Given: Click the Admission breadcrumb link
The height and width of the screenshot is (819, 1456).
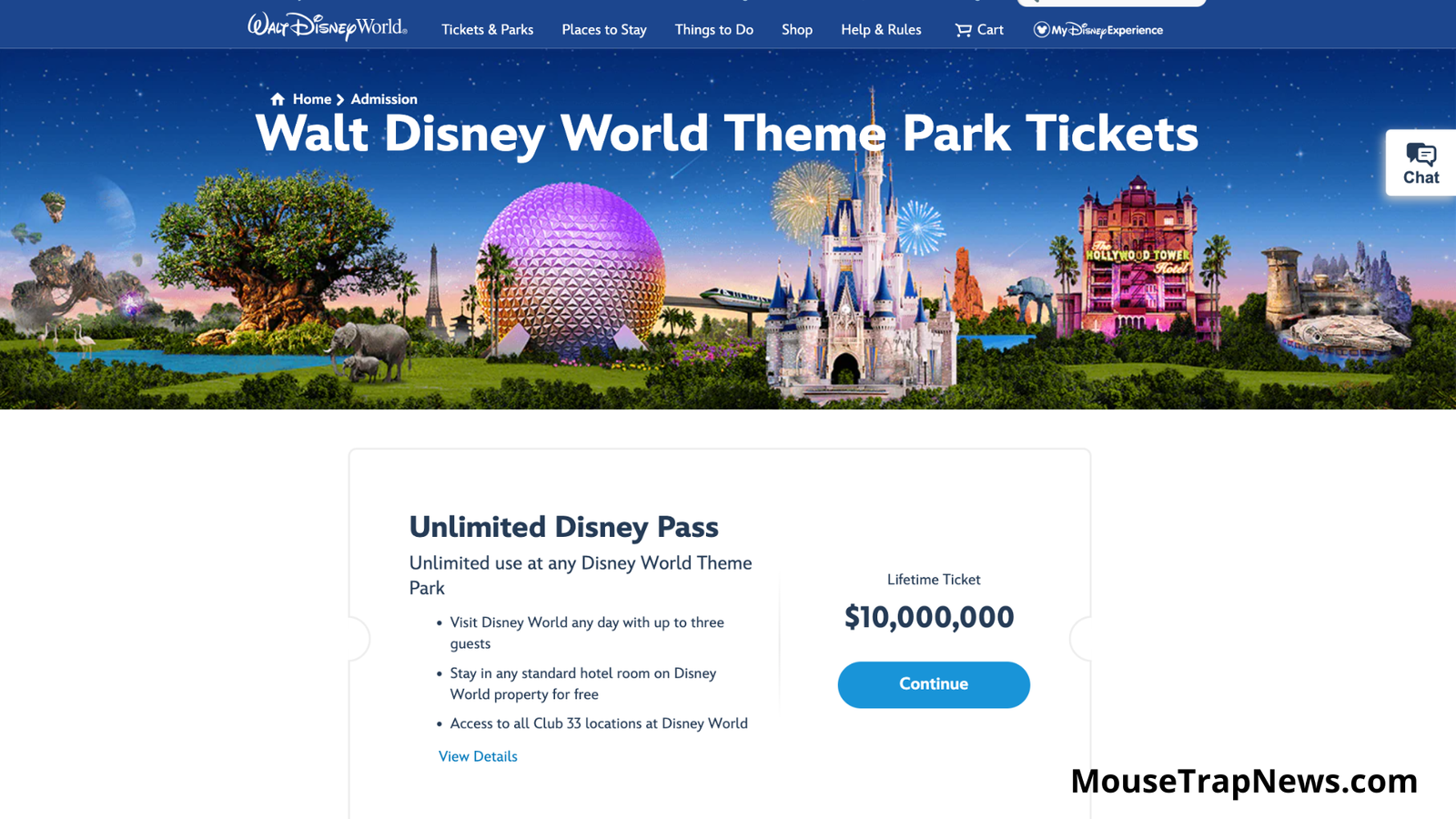Looking at the screenshot, I should click(384, 99).
